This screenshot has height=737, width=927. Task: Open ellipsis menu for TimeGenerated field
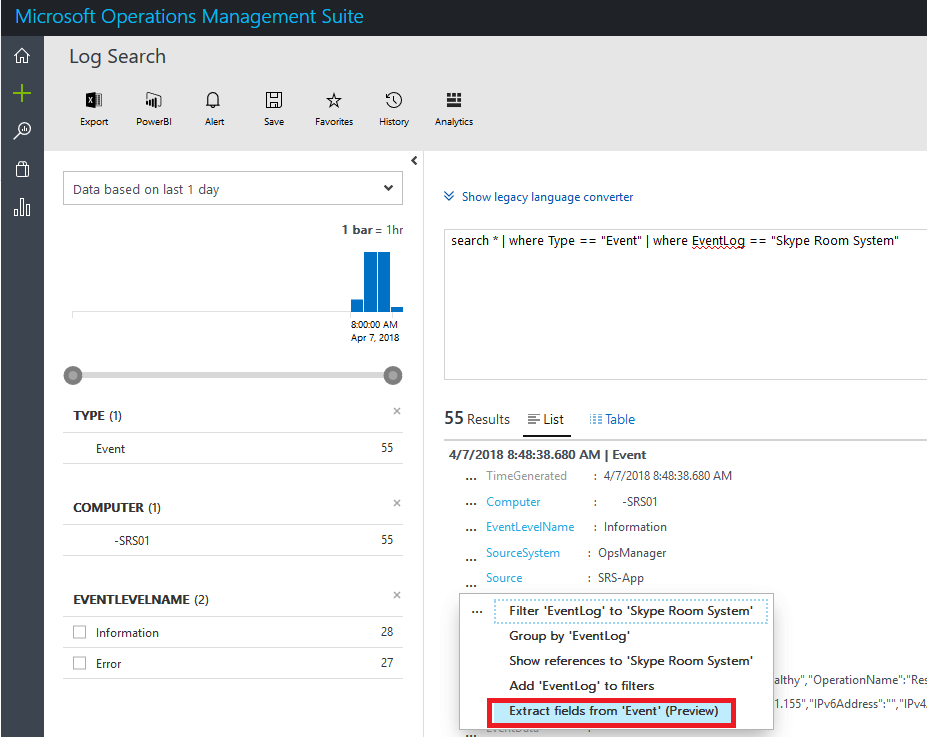471,478
